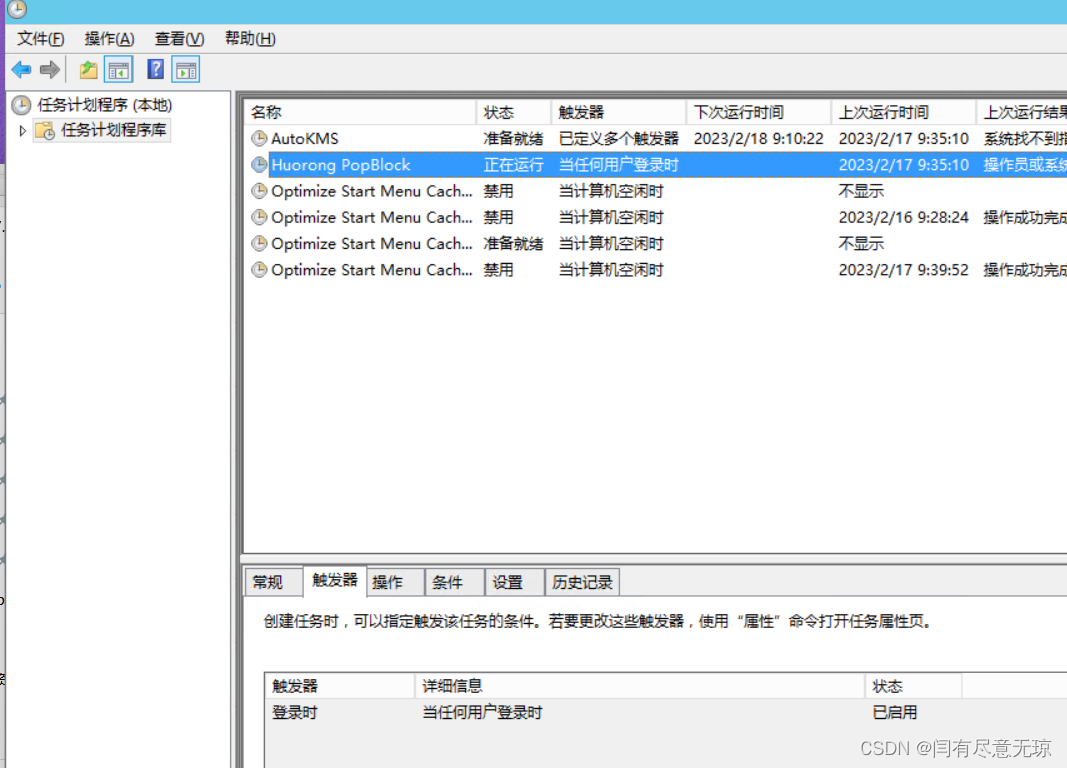1067x768 pixels.
Task: Click the 当任何用户登录时 trigger detail cell
Action: (482, 713)
